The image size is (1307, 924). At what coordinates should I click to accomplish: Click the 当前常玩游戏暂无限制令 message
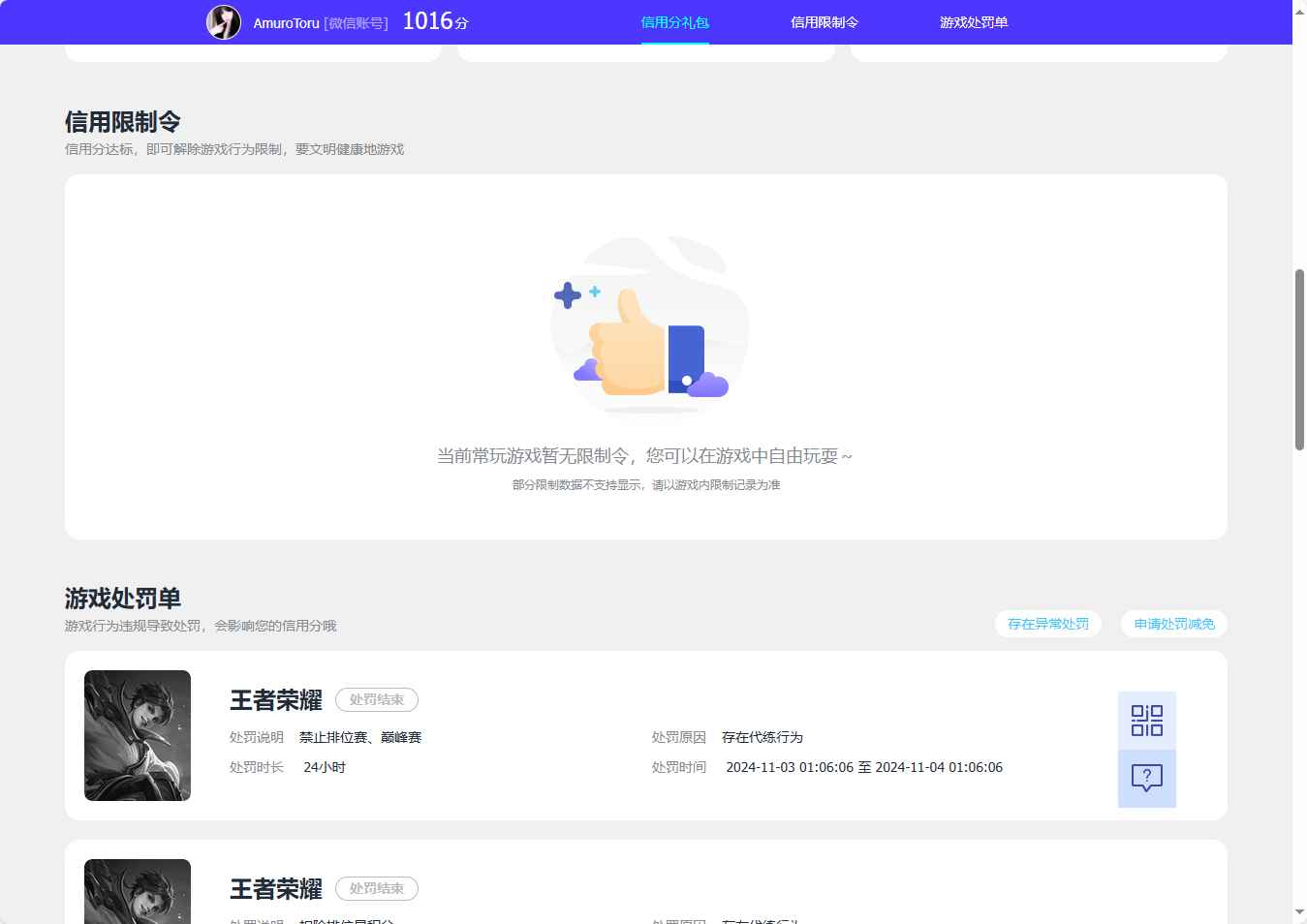pyautogui.click(x=644, y=456)
